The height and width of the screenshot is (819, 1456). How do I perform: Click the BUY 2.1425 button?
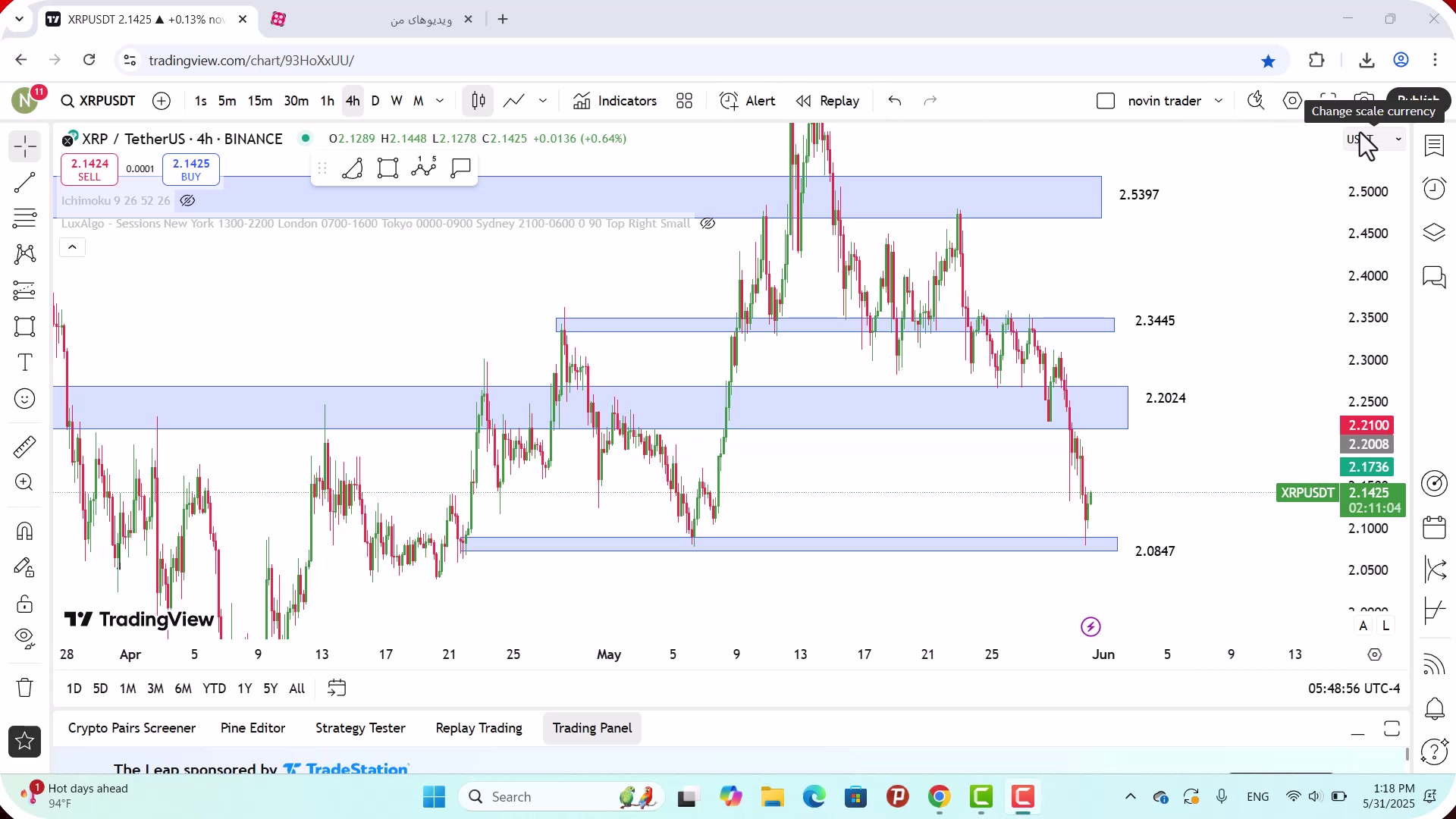(x=191, y=169)
